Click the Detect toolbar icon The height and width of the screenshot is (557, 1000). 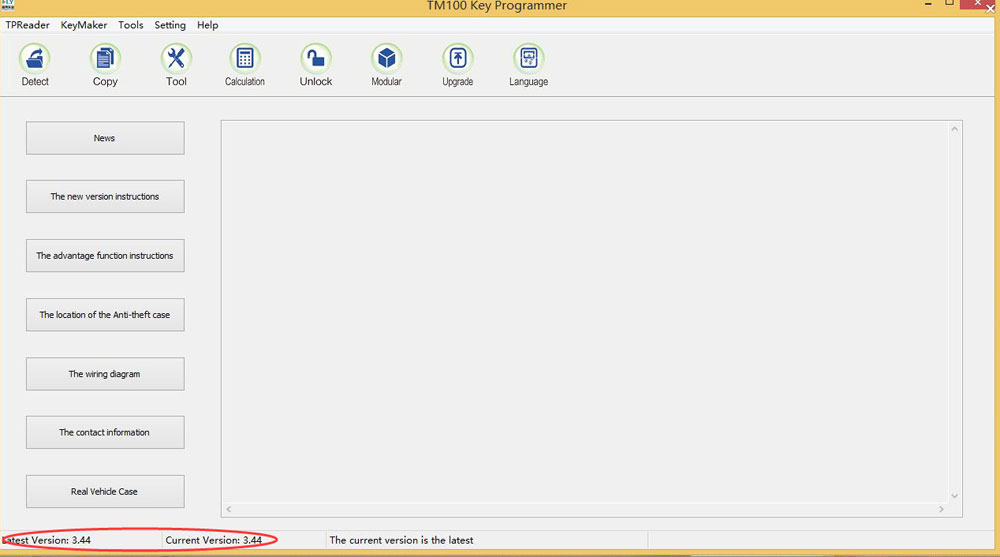35,59
